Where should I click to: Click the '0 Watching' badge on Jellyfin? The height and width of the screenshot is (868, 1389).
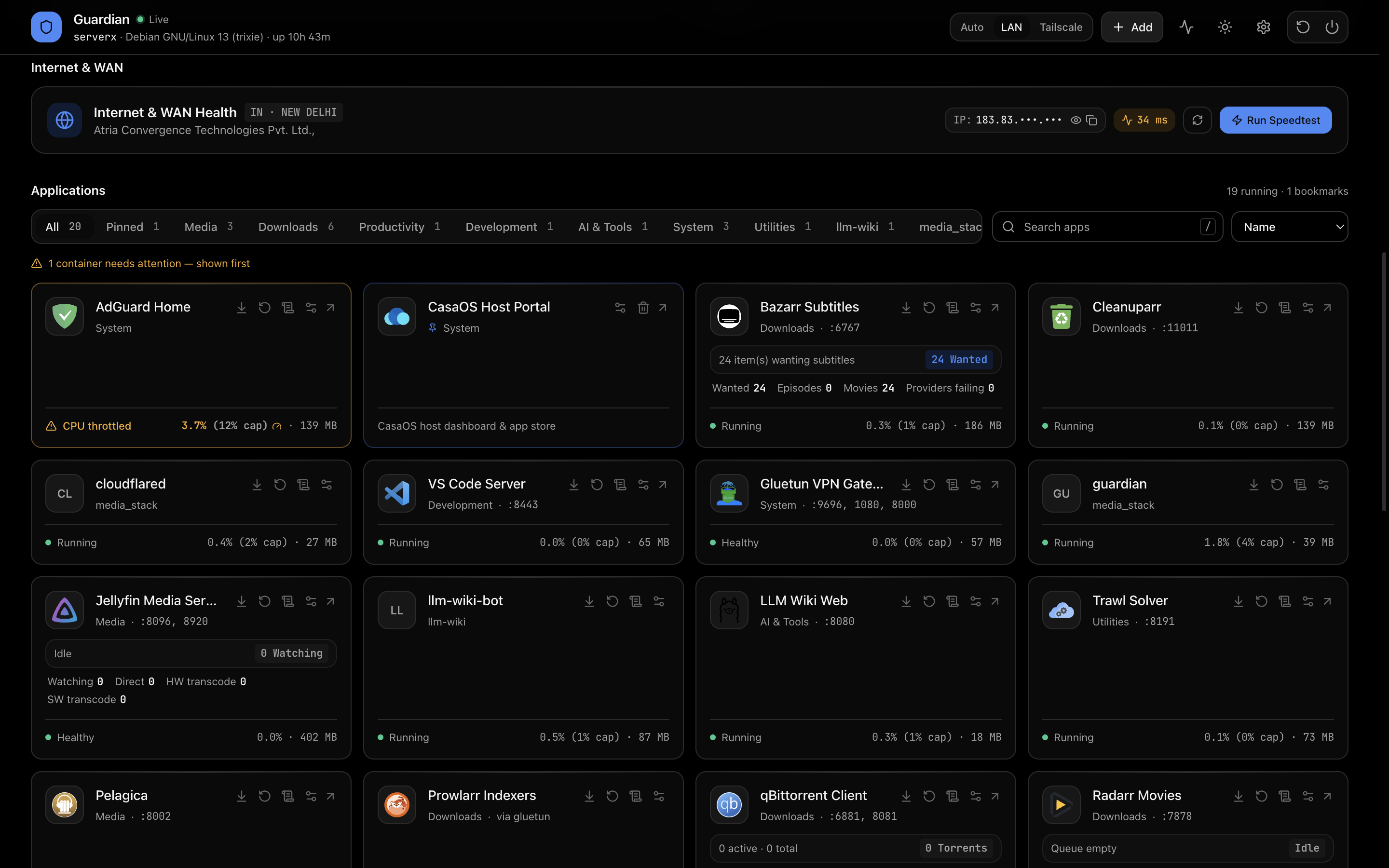[x=292, y=653]
